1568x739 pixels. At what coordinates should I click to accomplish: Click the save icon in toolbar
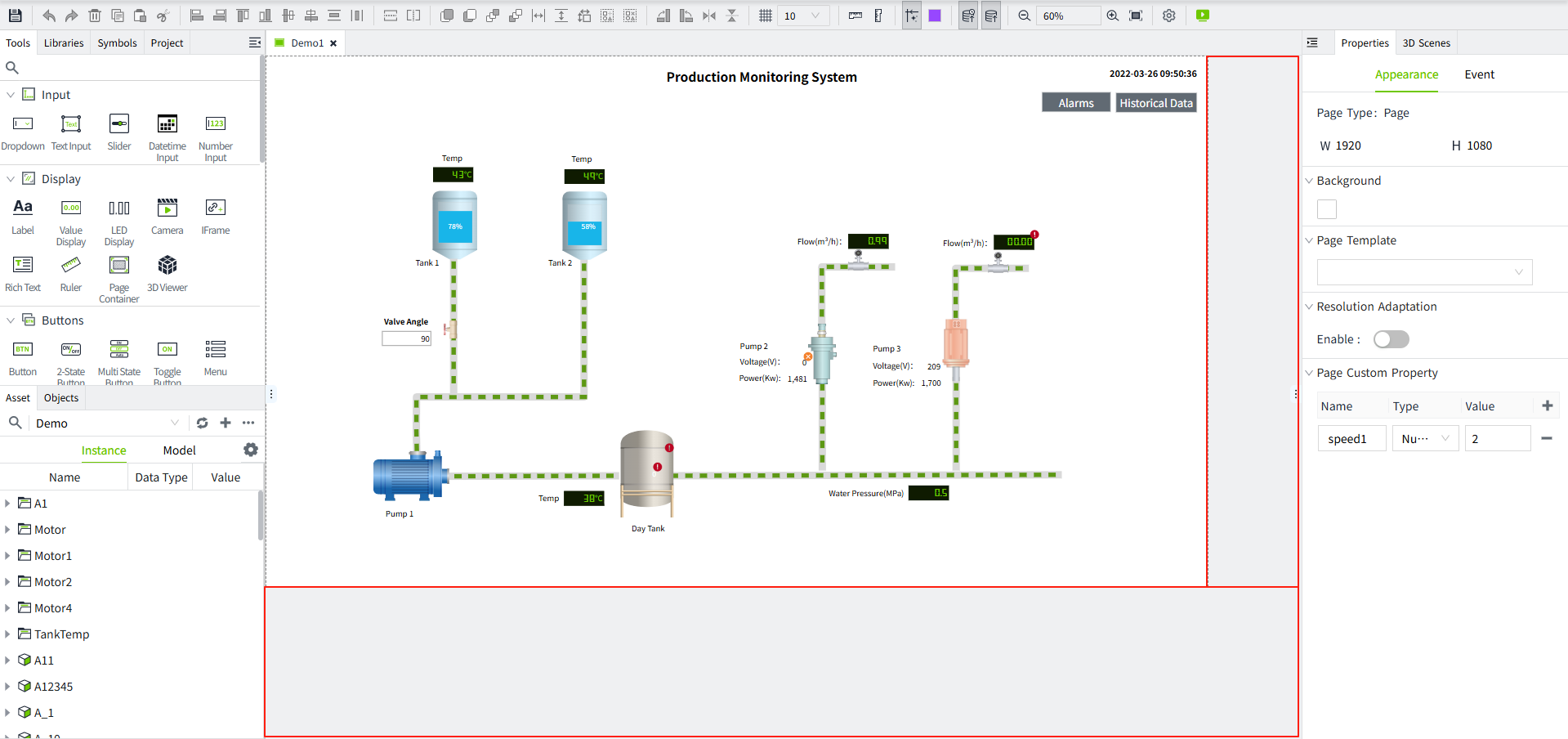[15, 16]
